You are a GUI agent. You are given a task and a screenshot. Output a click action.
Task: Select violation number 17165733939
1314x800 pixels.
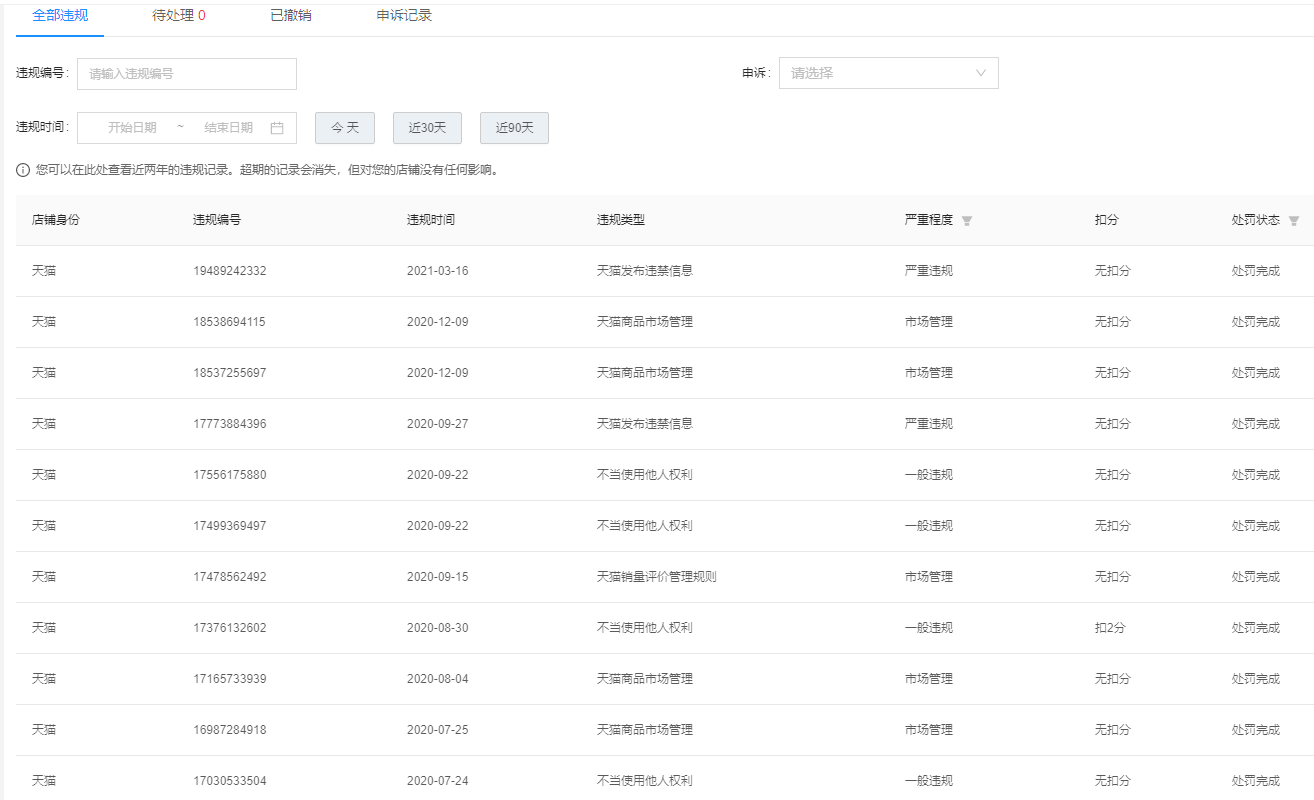coord(230,679)
